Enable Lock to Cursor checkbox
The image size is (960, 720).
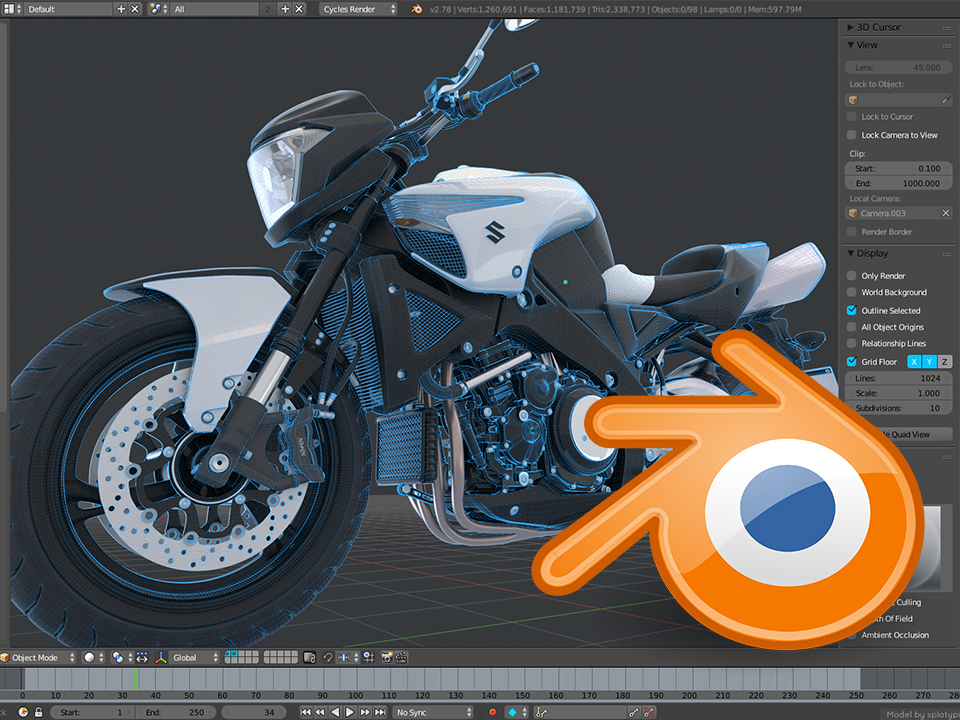pos(851,116)
